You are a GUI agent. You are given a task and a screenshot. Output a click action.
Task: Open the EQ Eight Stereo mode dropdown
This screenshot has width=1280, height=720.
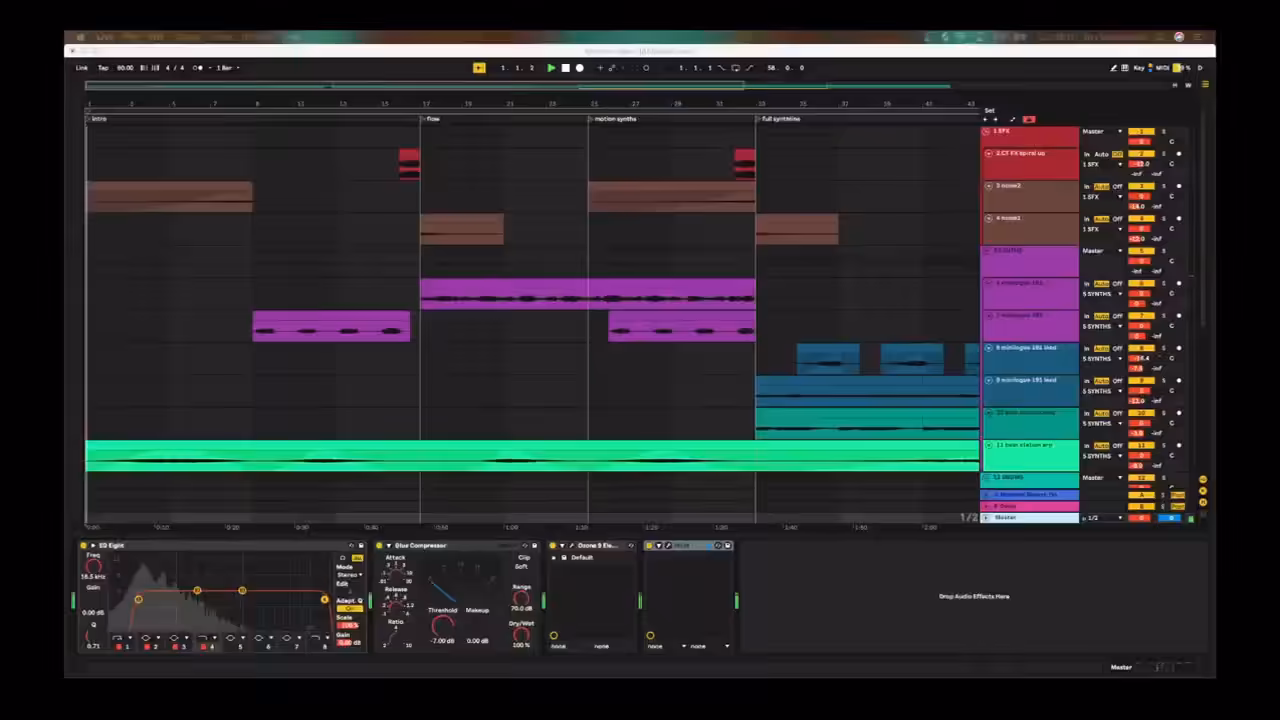(349, 575)
